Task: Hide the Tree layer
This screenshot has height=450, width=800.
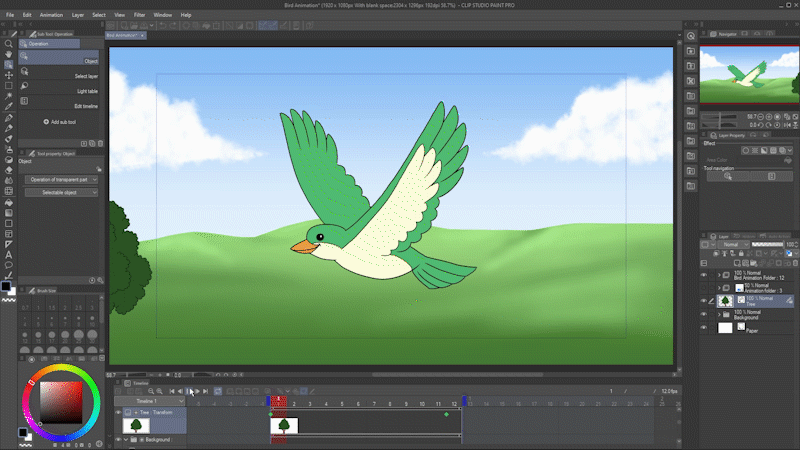Action: (x=703, y=300)
